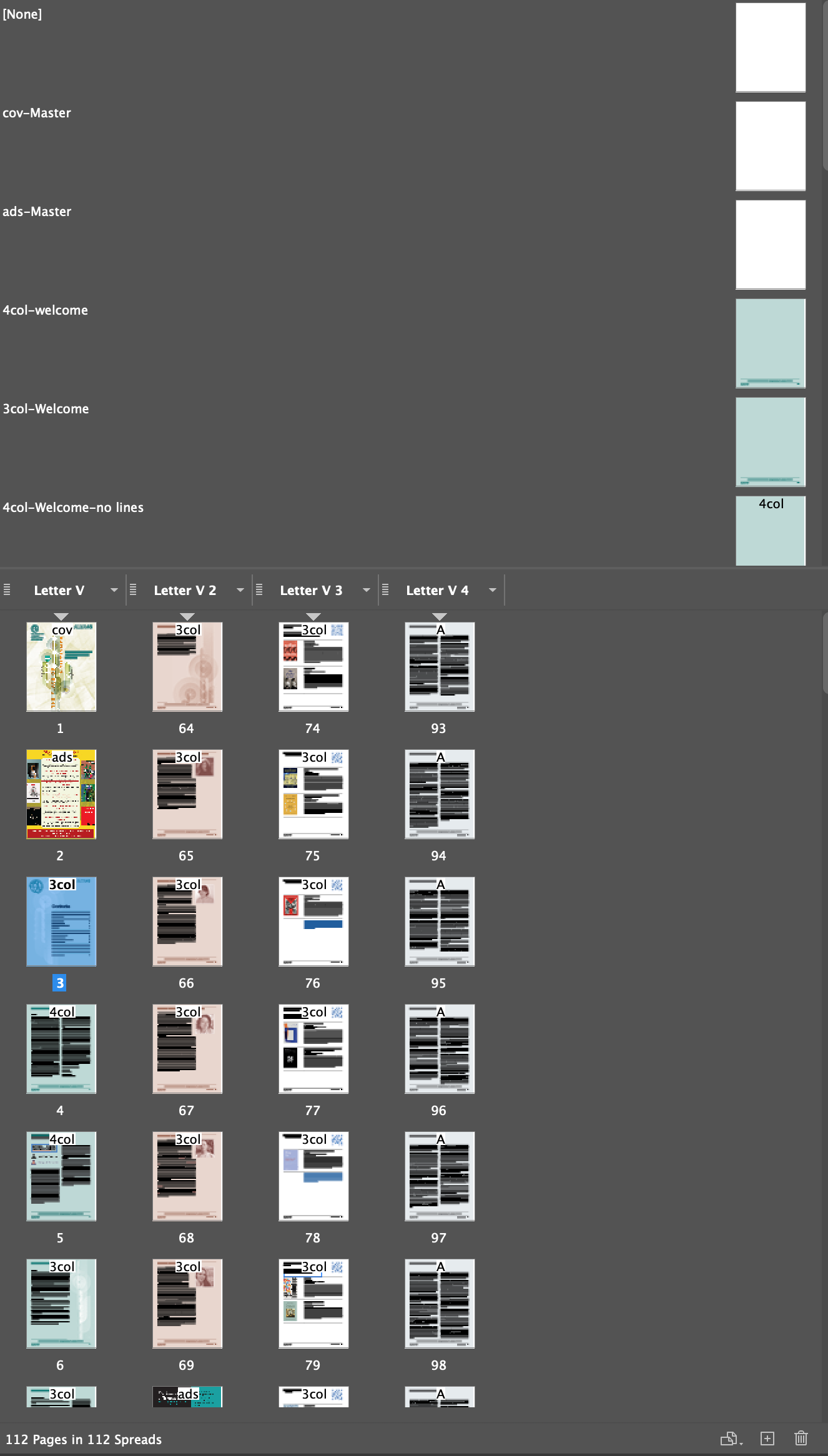
Task: Click the highlighted page number 3 label
Action: tap(59, 983)
